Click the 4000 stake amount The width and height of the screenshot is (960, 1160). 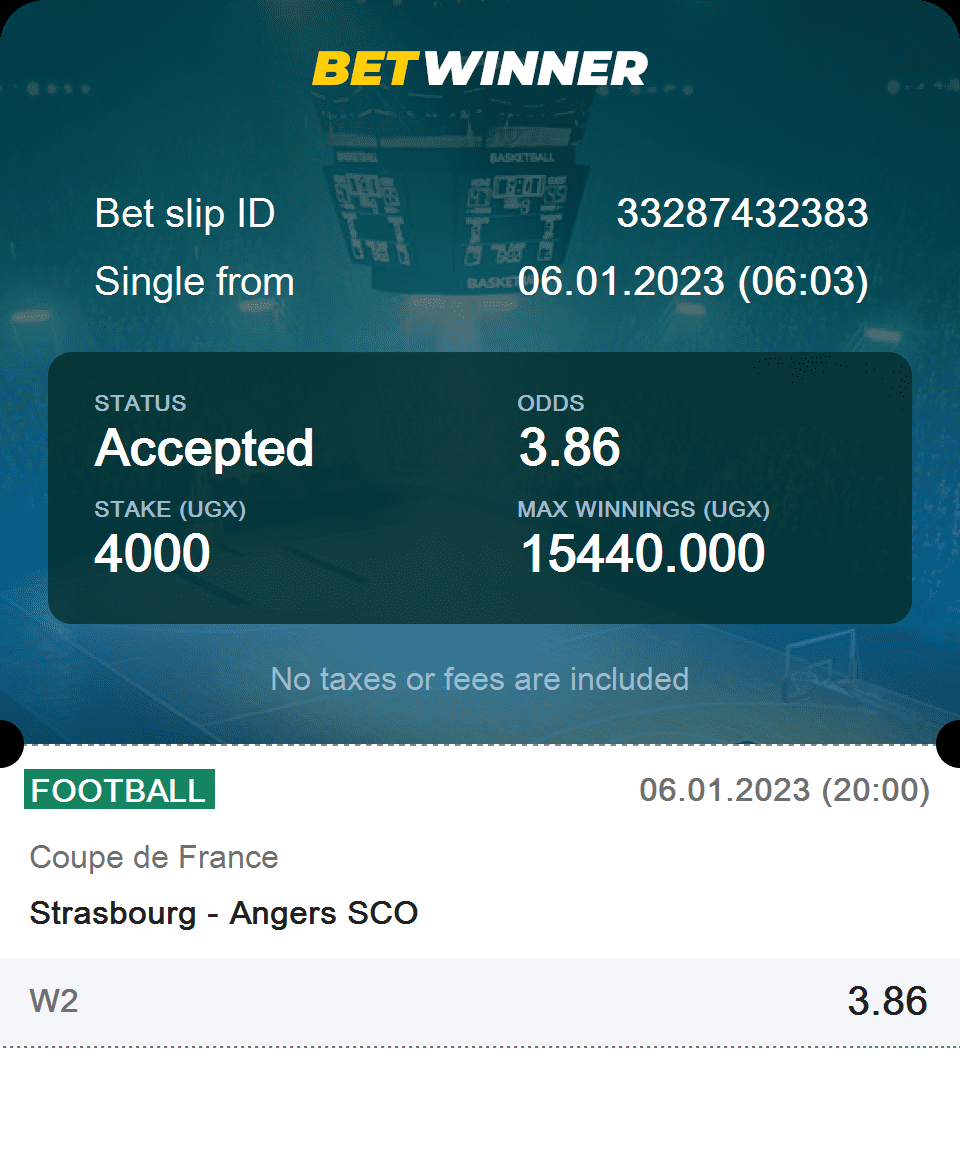(152, 553)
